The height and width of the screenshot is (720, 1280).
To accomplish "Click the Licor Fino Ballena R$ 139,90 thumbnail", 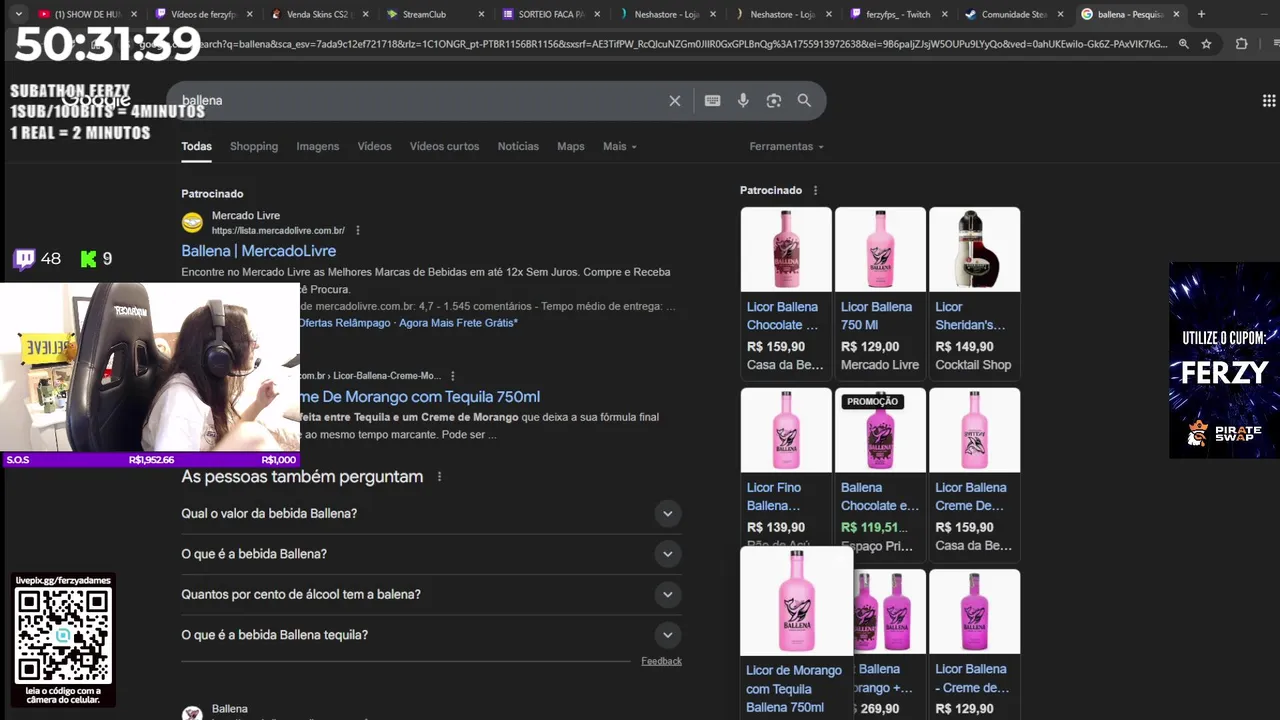I will [786, 431].
